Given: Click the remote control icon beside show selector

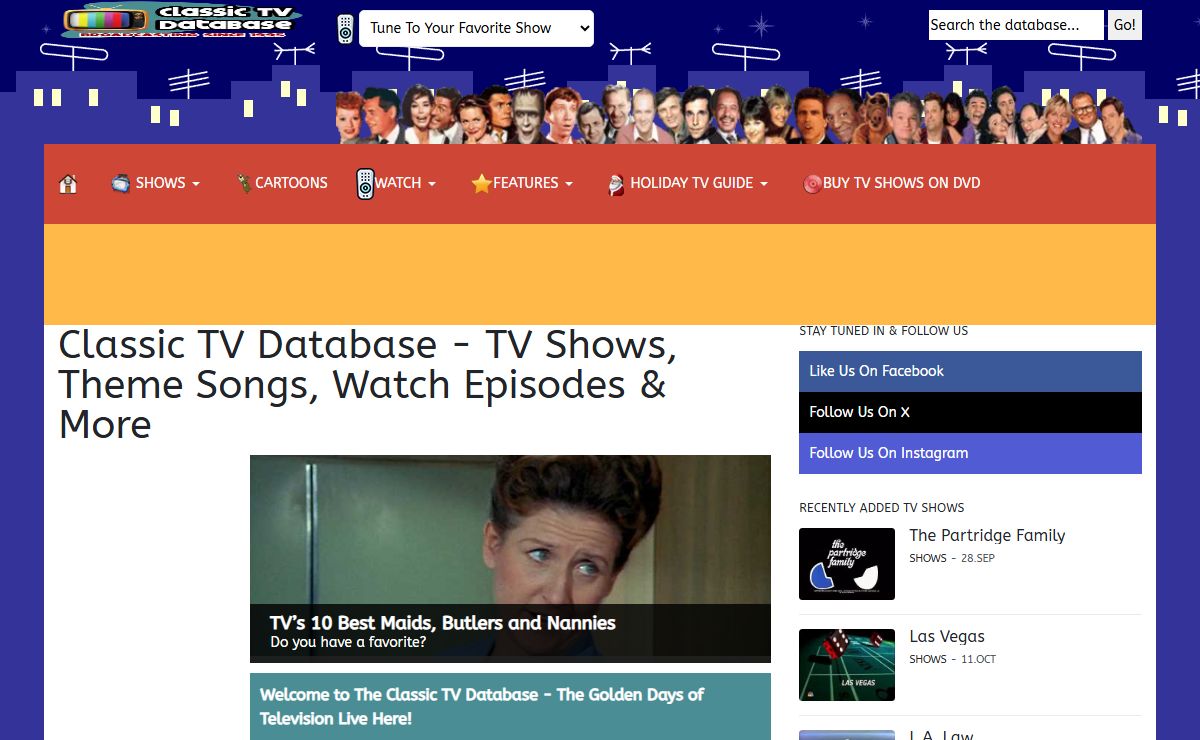Looking at the screenshot, I should pos(345,29).
